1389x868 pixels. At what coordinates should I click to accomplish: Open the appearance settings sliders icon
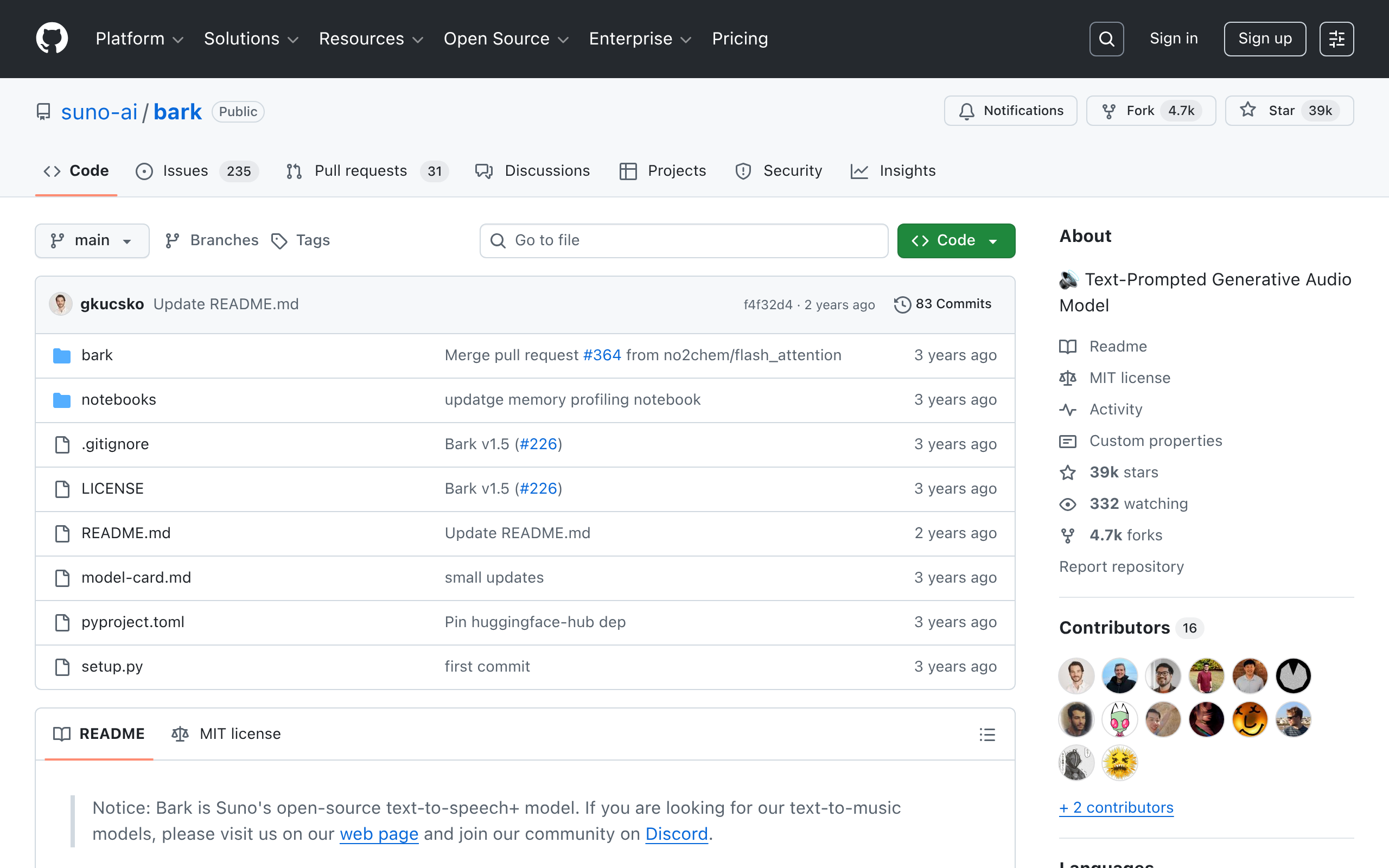tap(1336, 39)
